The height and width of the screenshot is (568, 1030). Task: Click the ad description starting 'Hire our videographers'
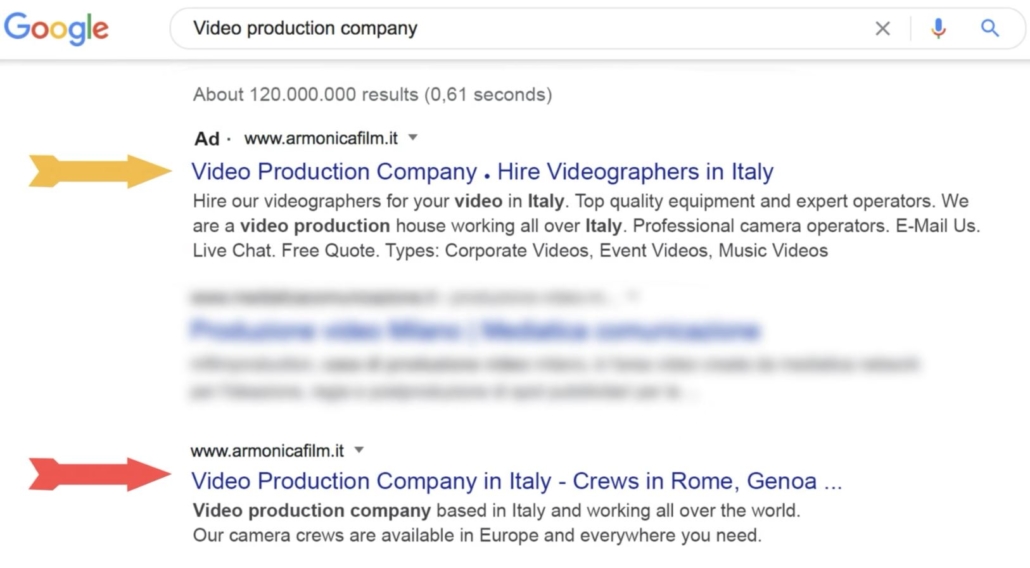586,226
